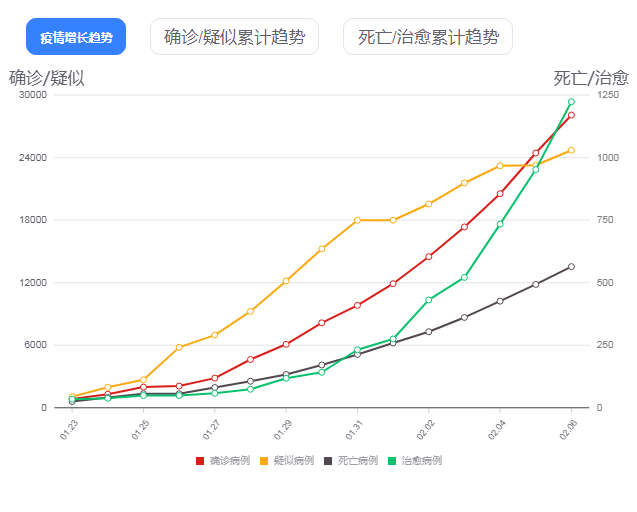Switch to the 确诊/疑似累计趋势 tab
637x512 pixels.
coord(234,37)
